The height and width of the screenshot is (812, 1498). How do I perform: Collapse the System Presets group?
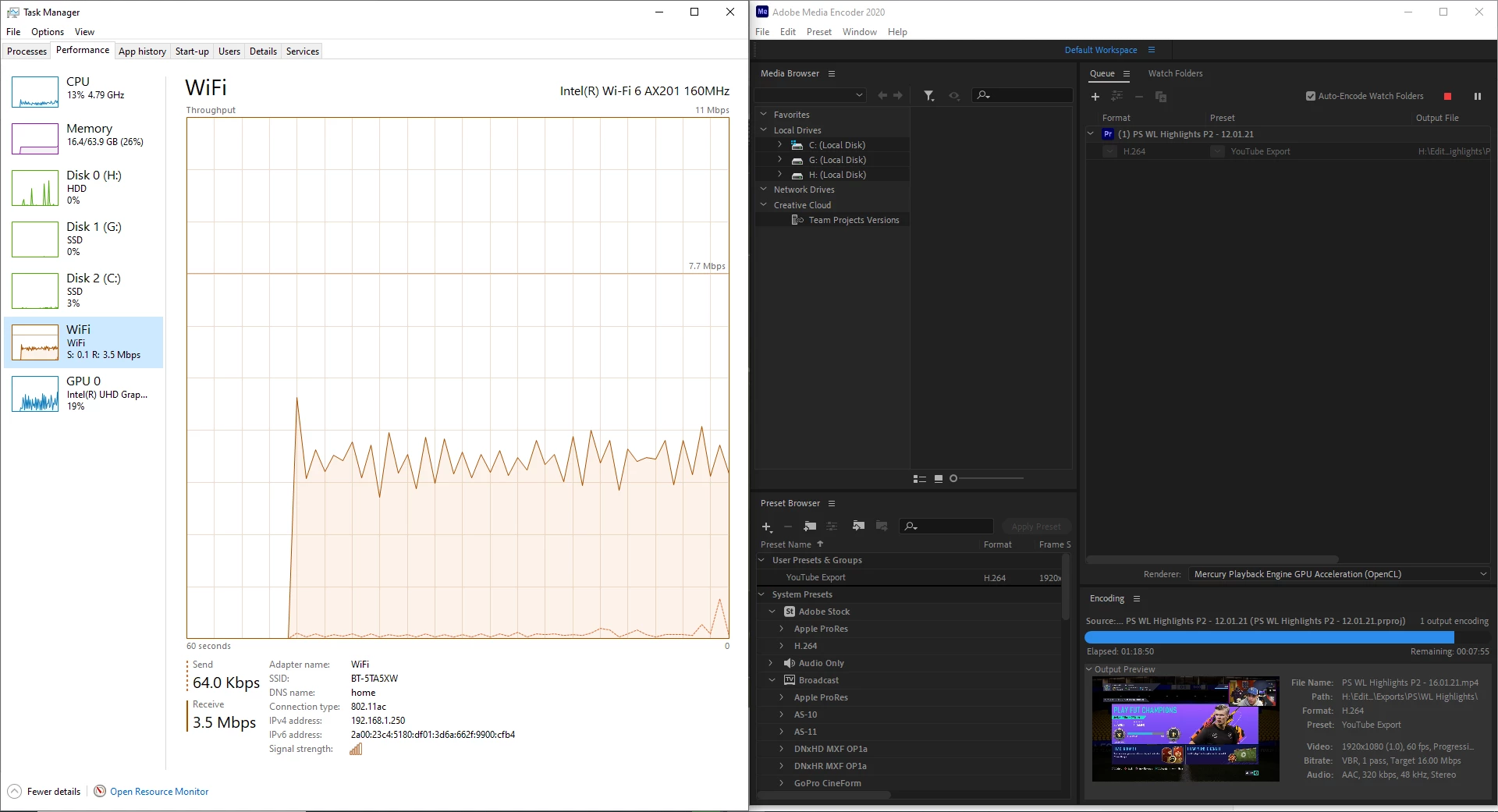click(x=762, y=594)
